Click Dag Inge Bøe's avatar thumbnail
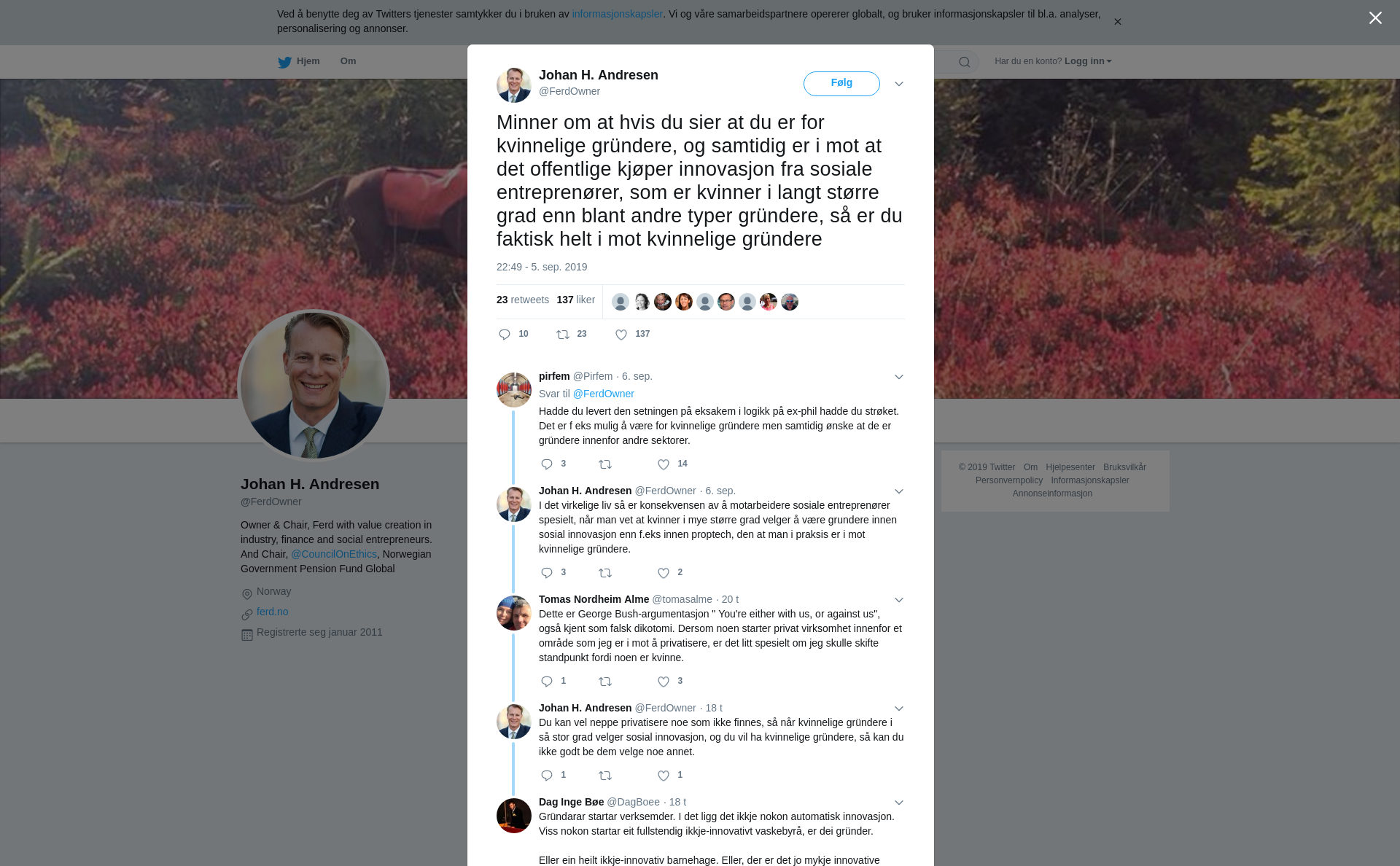 pyautogui.click(x=514, y=816)
